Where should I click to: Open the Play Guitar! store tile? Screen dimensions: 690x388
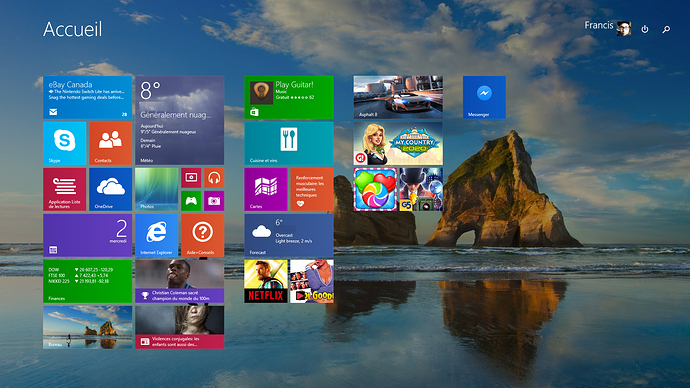[289, 97]
